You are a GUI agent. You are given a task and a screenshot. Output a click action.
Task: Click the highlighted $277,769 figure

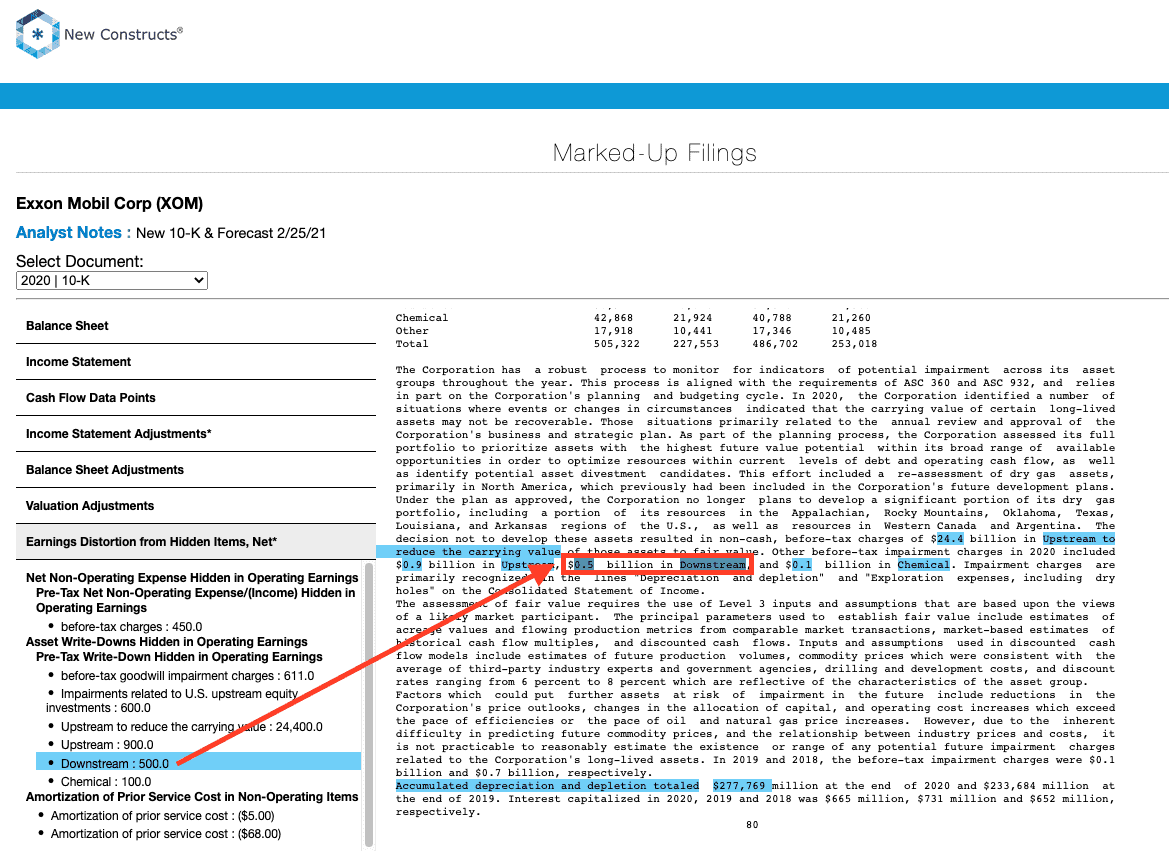coord(742,785)
